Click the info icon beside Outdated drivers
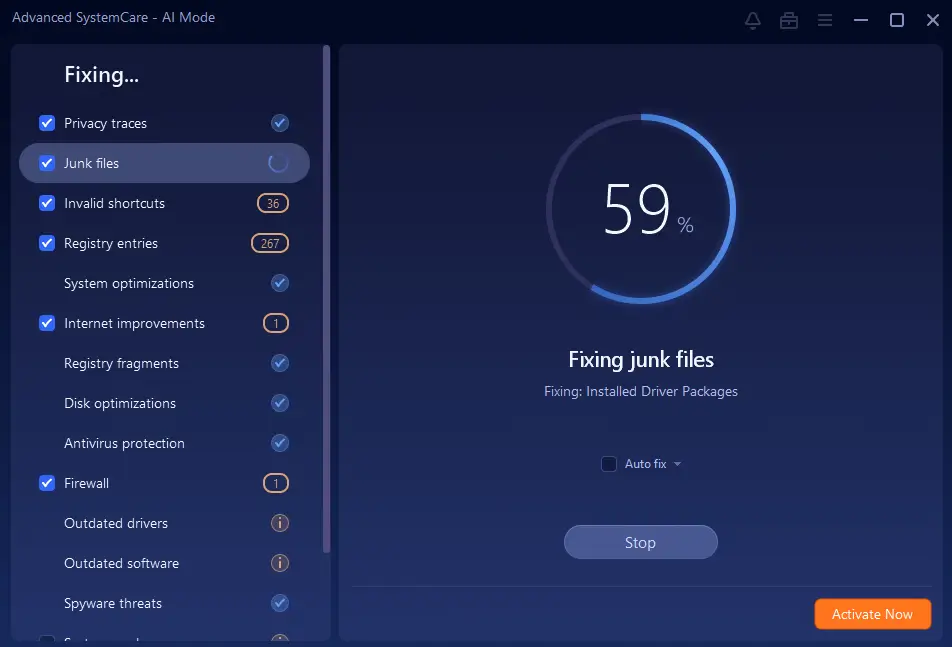The height and width of the screenshot is (647, 952). (x=280, y=523)
